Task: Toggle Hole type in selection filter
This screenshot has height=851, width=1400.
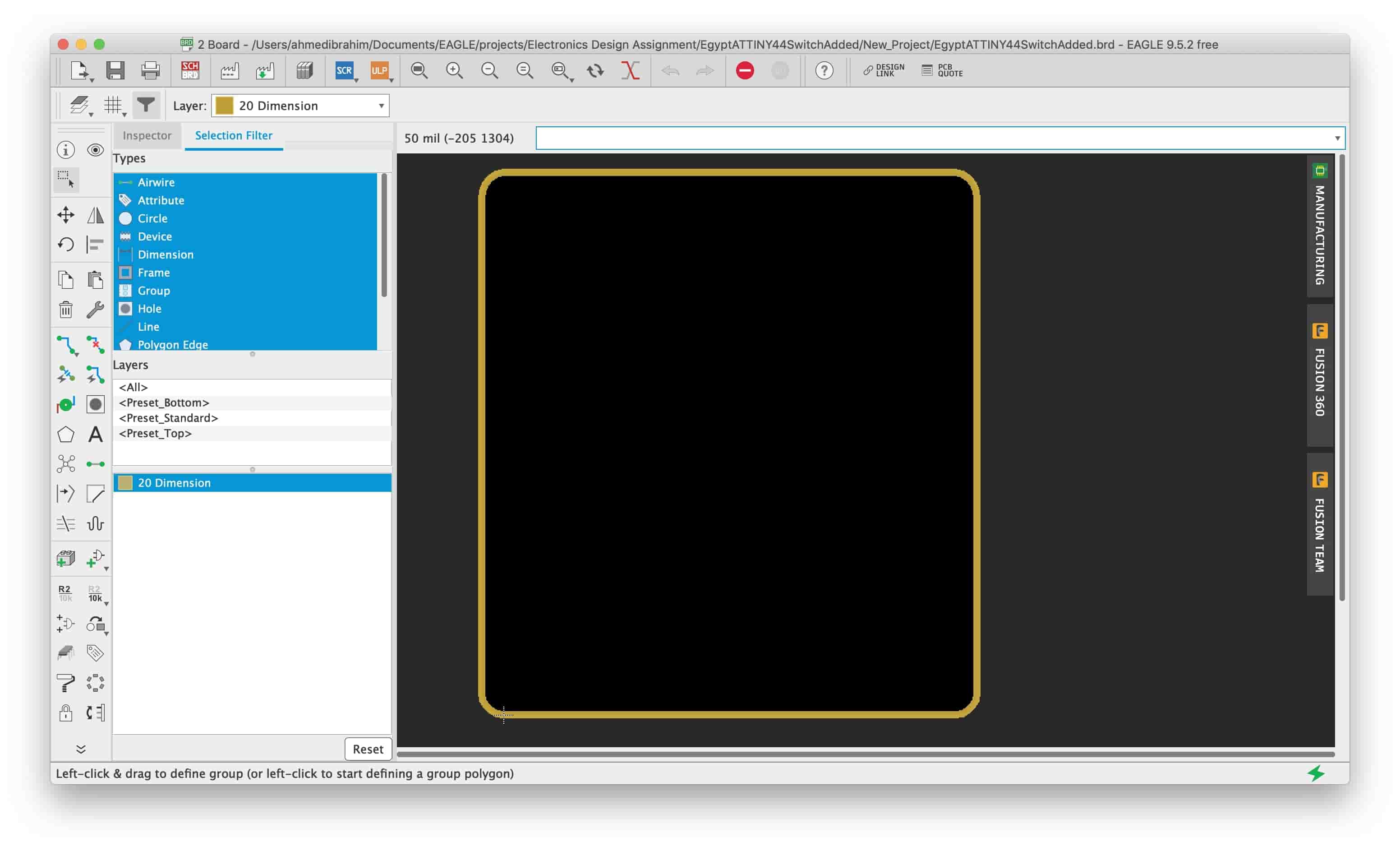Action: [148, 308]
